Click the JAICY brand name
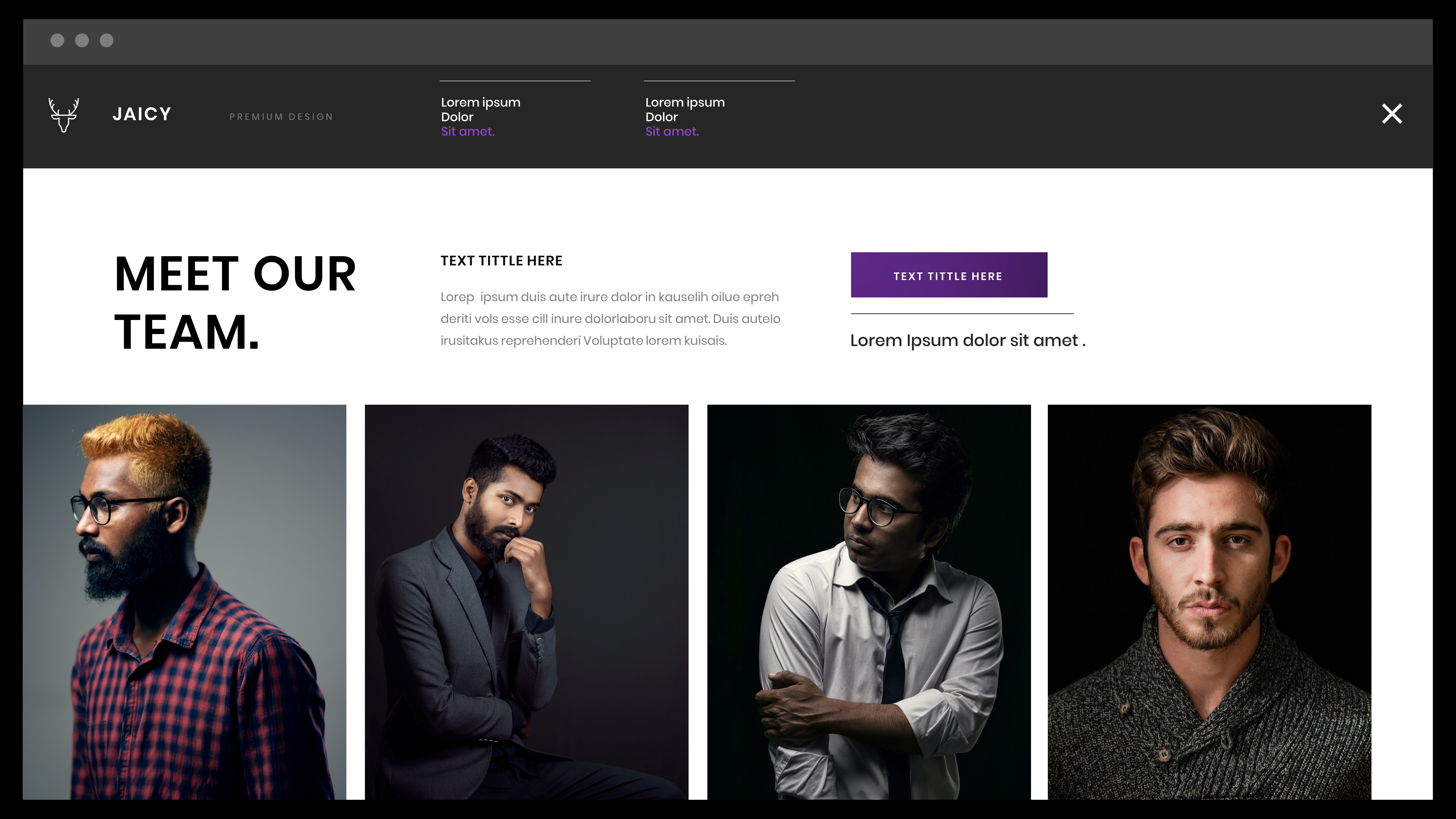Viewport: 1456px width, 819px height. tap(142, 114)
